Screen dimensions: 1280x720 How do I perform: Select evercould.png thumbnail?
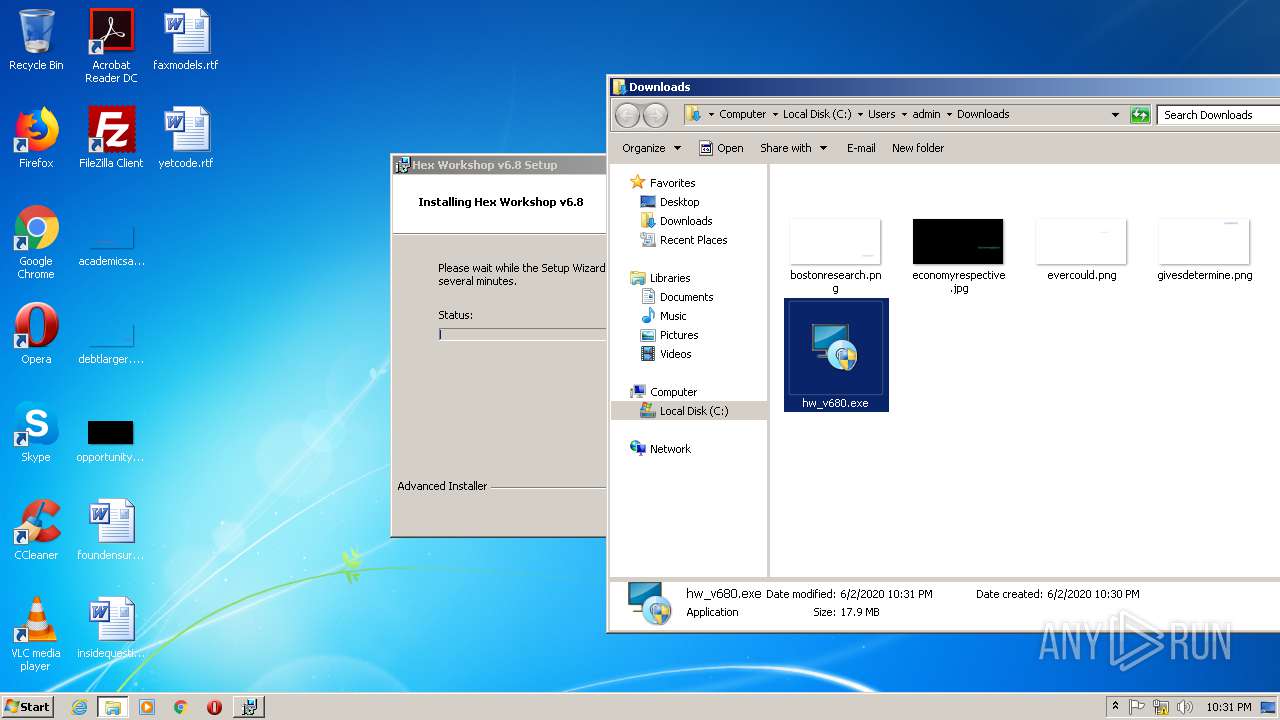click(x=1081, y=249)
